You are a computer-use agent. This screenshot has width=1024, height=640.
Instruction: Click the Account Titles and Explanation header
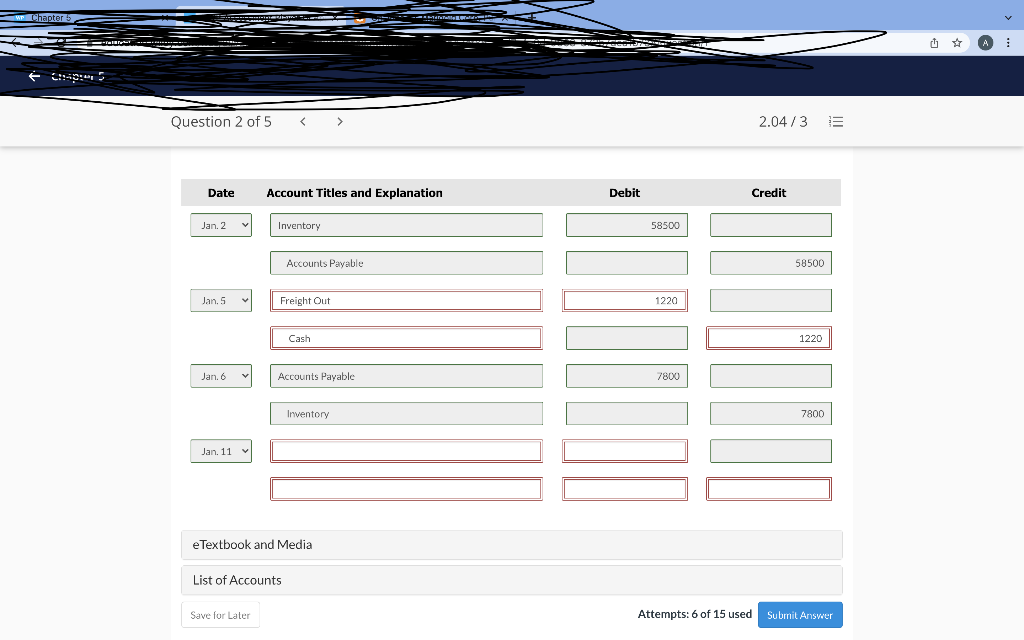pos(355,193)
